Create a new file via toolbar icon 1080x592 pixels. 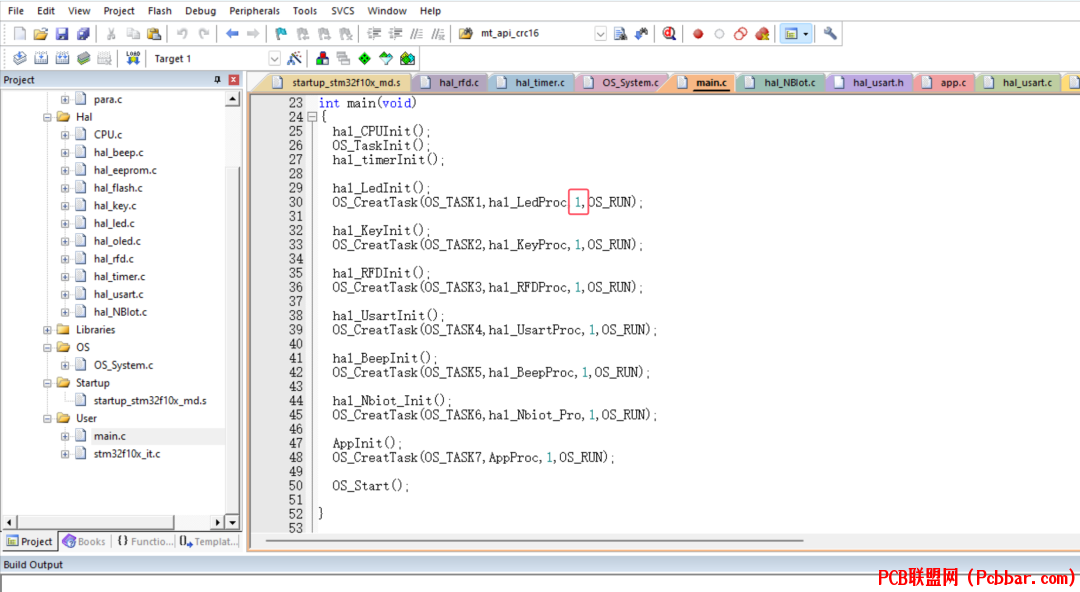(20, 34)
